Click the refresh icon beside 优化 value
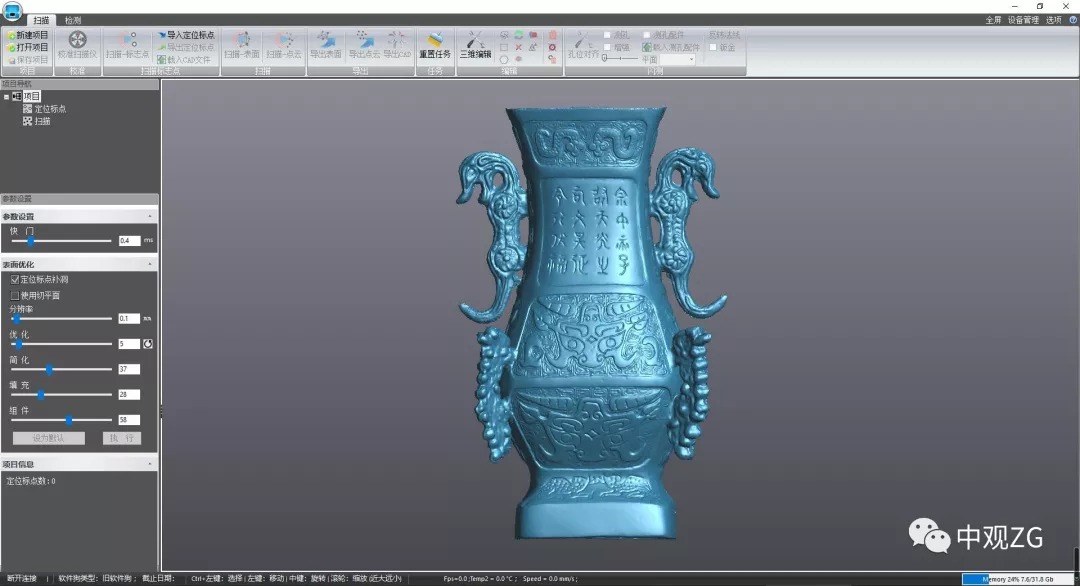Screen dimensions: 1080x586 pos(148,344)
